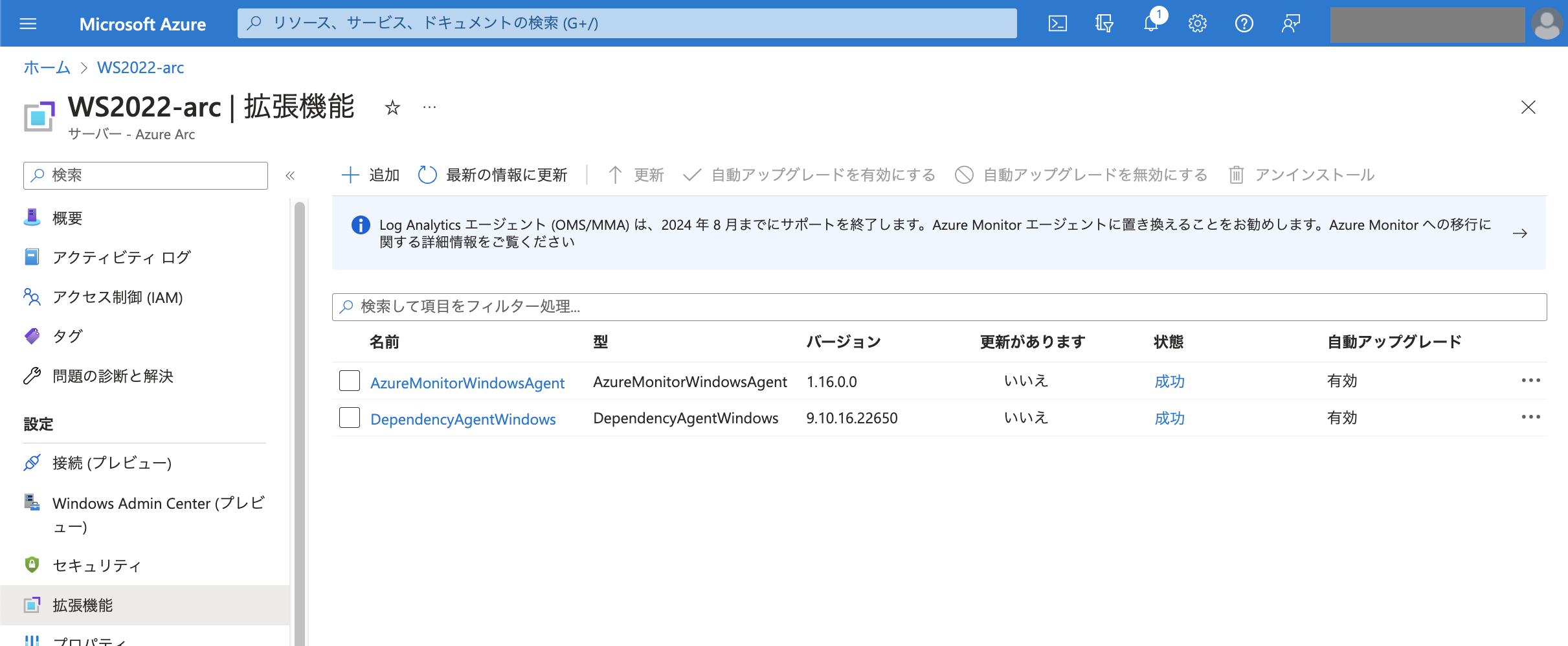Image resolution: width=1568 pixels, height=646 pixels.
Task: Open the more options ellipsis beside the title
Action: point(429,107)
